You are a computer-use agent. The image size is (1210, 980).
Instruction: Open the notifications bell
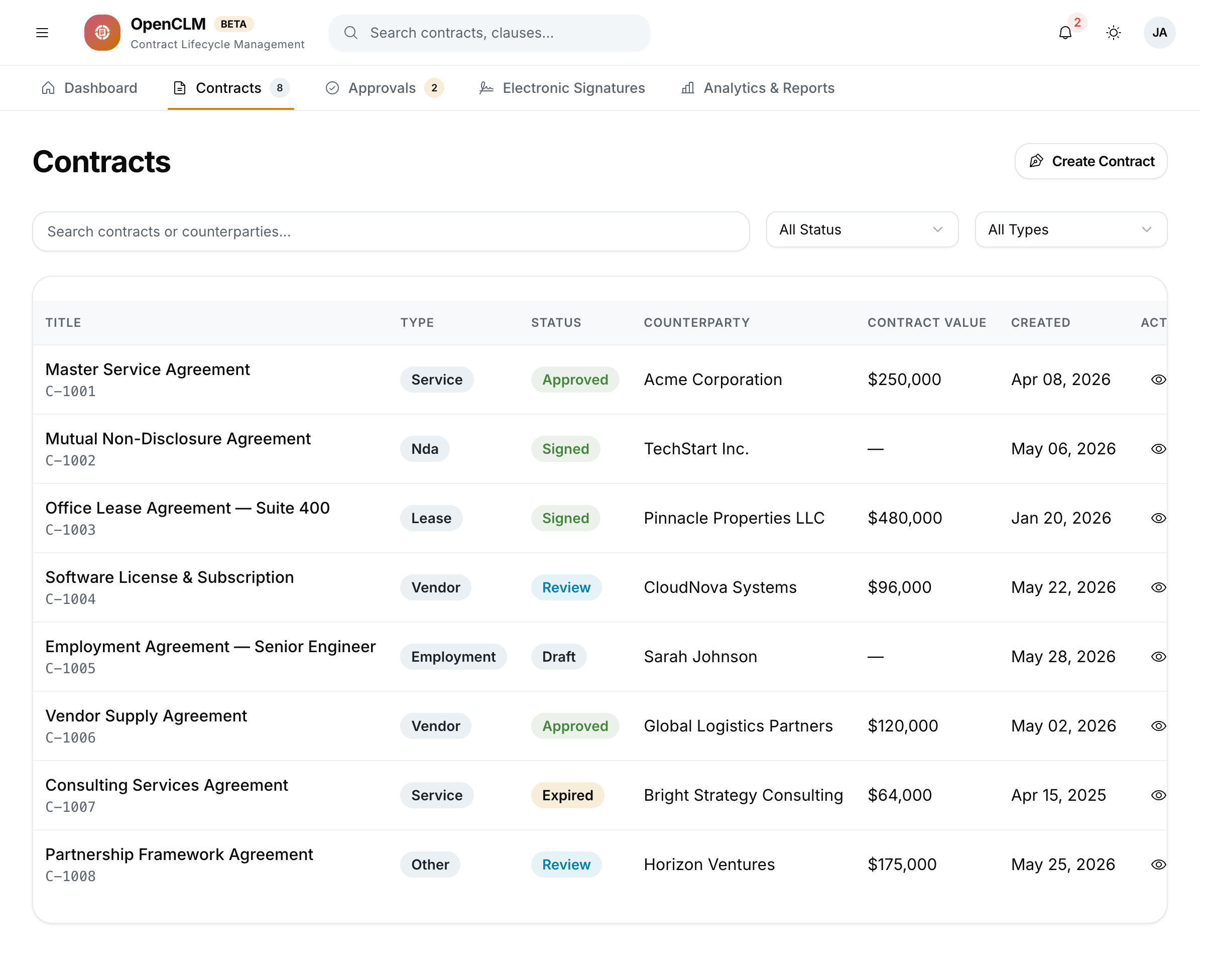[1065, 33]
